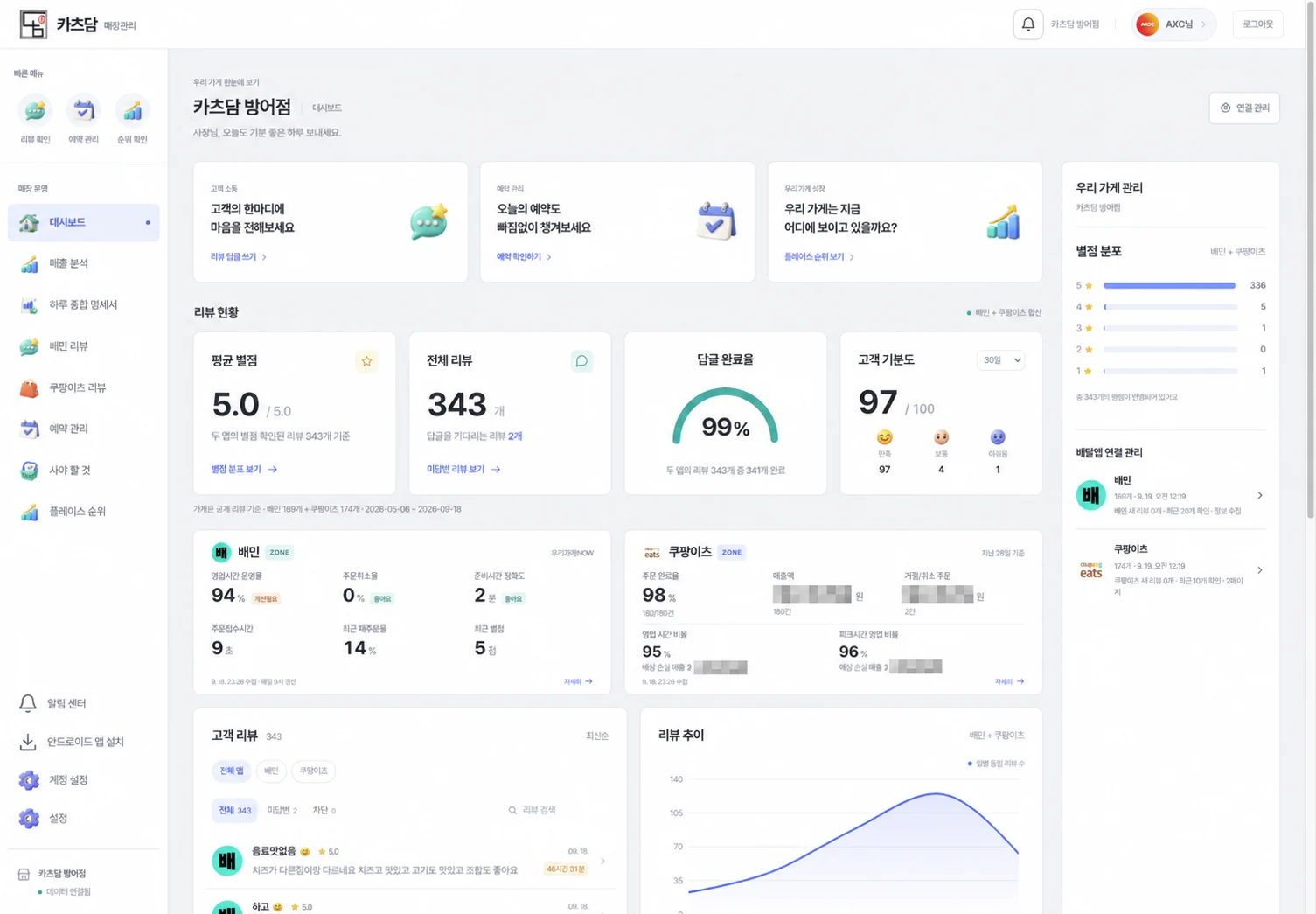The height and width of the screenshot is (914, 1316).
Task: Expand the 음료맛없음 review row chevron
Action: [602, 861]
